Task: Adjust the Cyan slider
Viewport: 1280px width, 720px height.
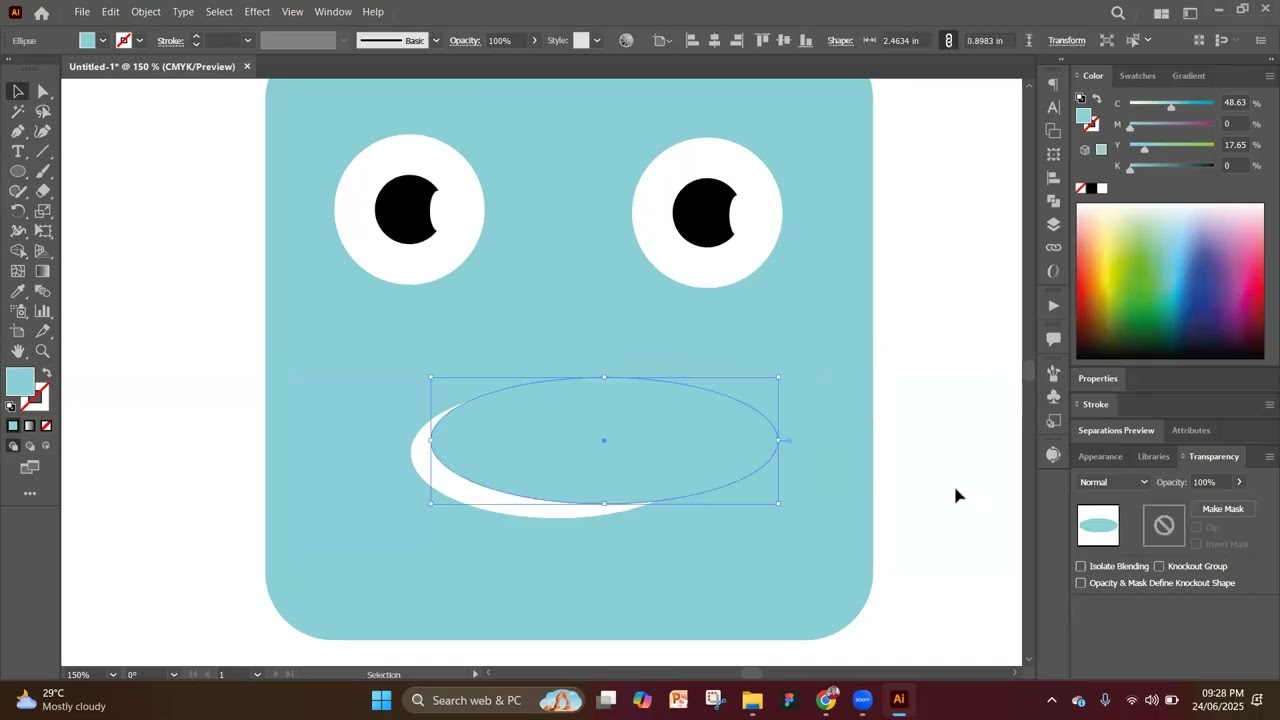Action: pyautogui.click(x=1171, y=106)
